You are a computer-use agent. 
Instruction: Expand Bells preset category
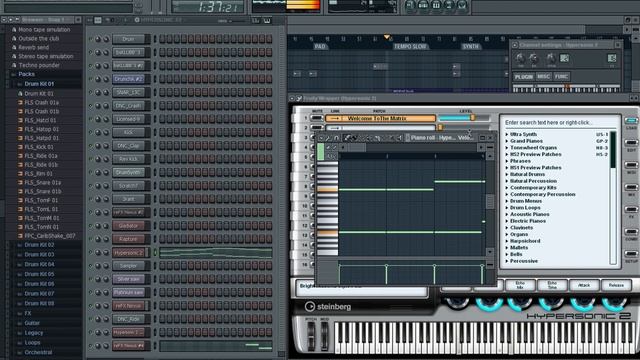507,254
